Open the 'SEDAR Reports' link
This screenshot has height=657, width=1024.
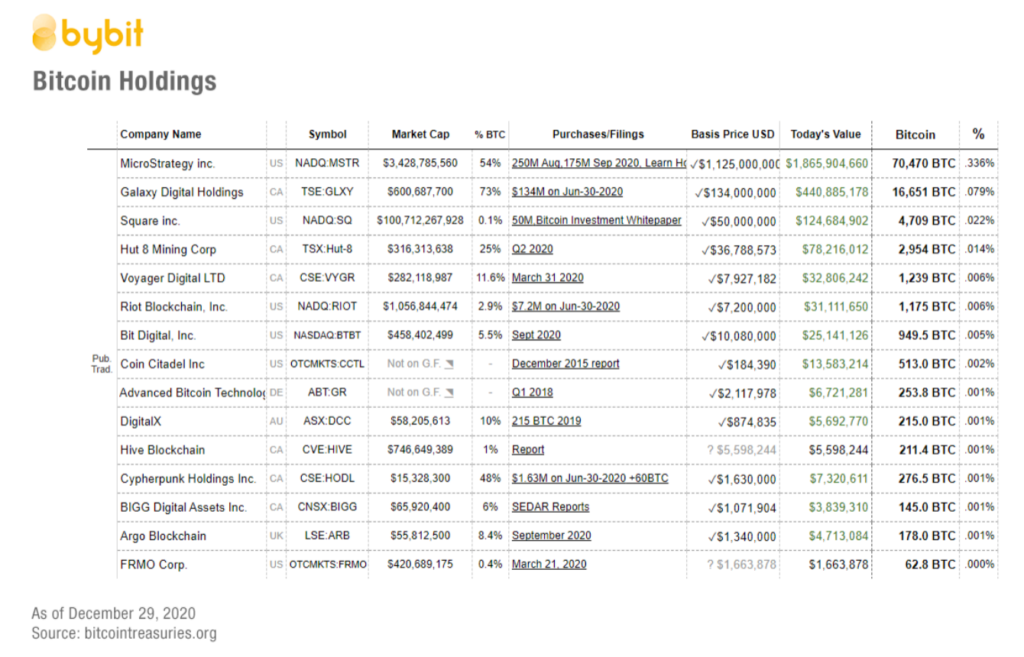[551, 507]
